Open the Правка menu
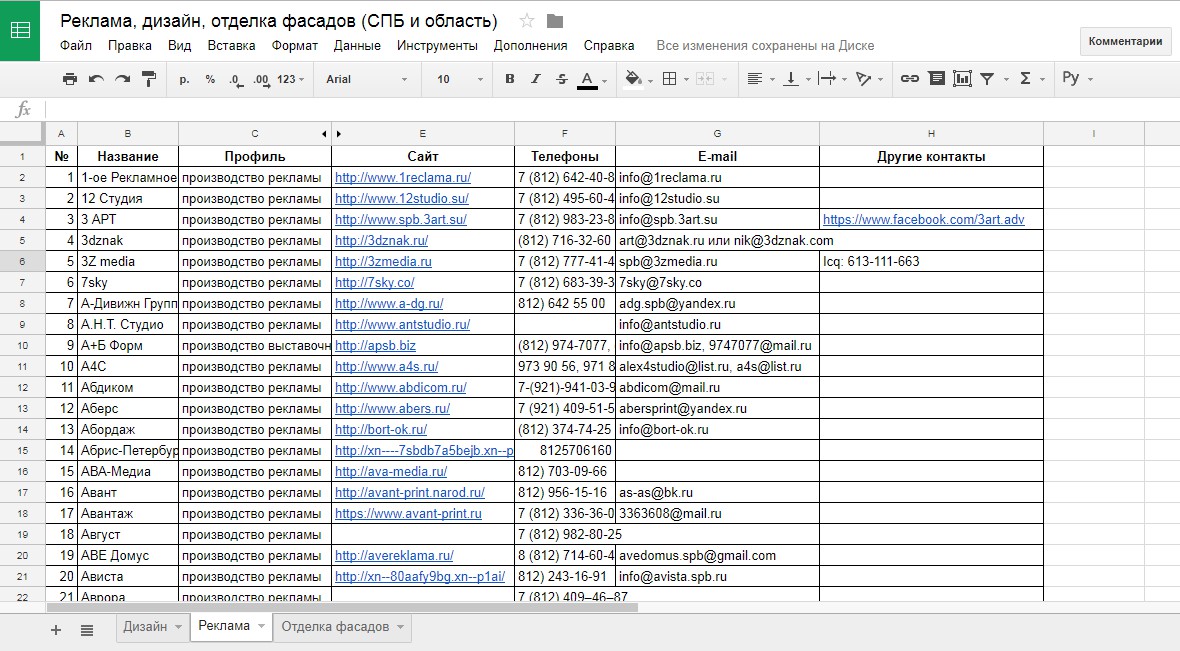Viewport: 1180px width, 651px height. [x=129, y=45]
